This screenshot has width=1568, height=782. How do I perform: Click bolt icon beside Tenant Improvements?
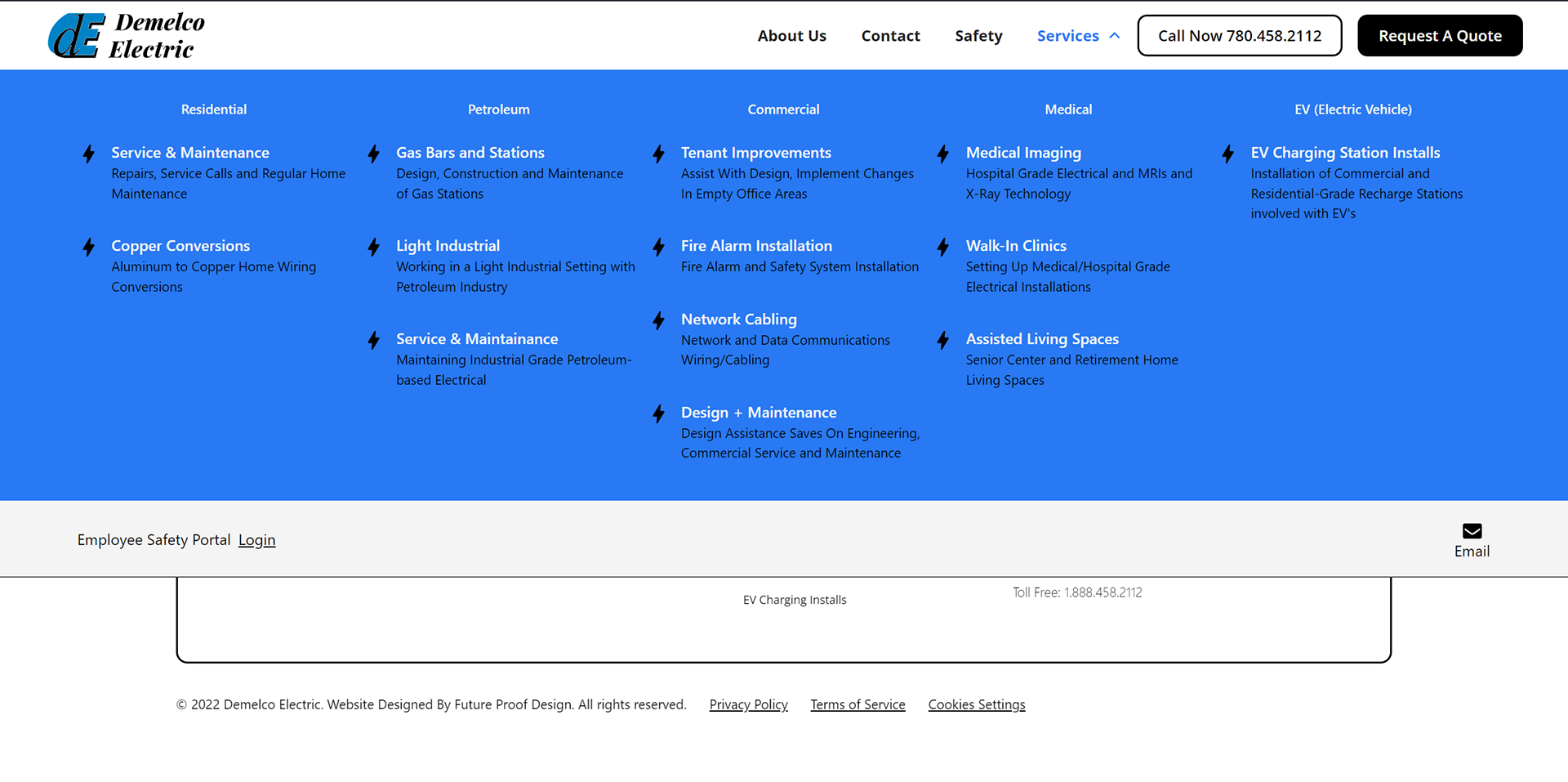click(x=659, y=154)
